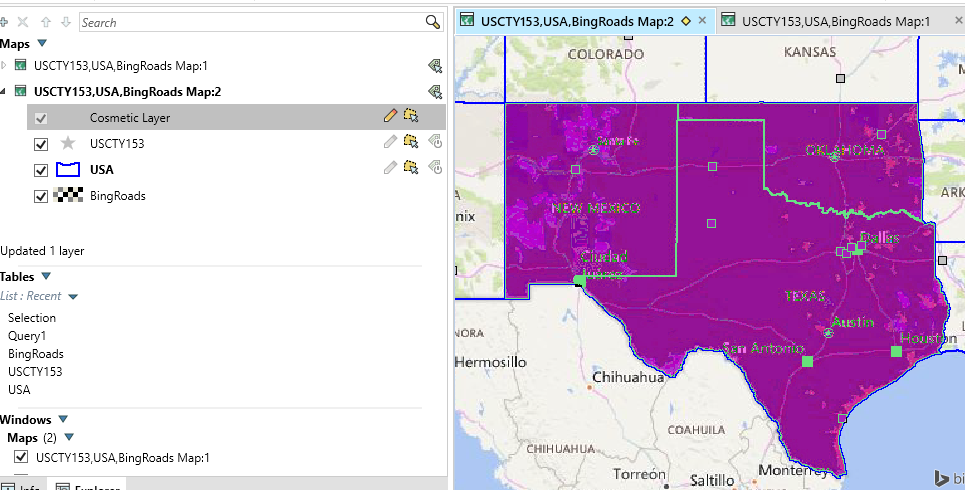The width and height of the screenshot is (965, 490).
Task: Click the magnifier icon in the Search box
Action: [433, 22]
